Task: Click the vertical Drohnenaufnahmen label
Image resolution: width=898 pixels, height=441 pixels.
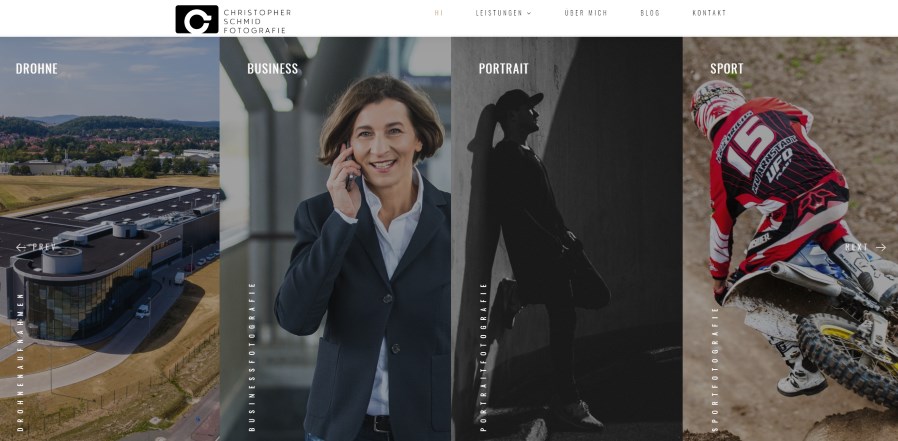Action: click(21, 362)
